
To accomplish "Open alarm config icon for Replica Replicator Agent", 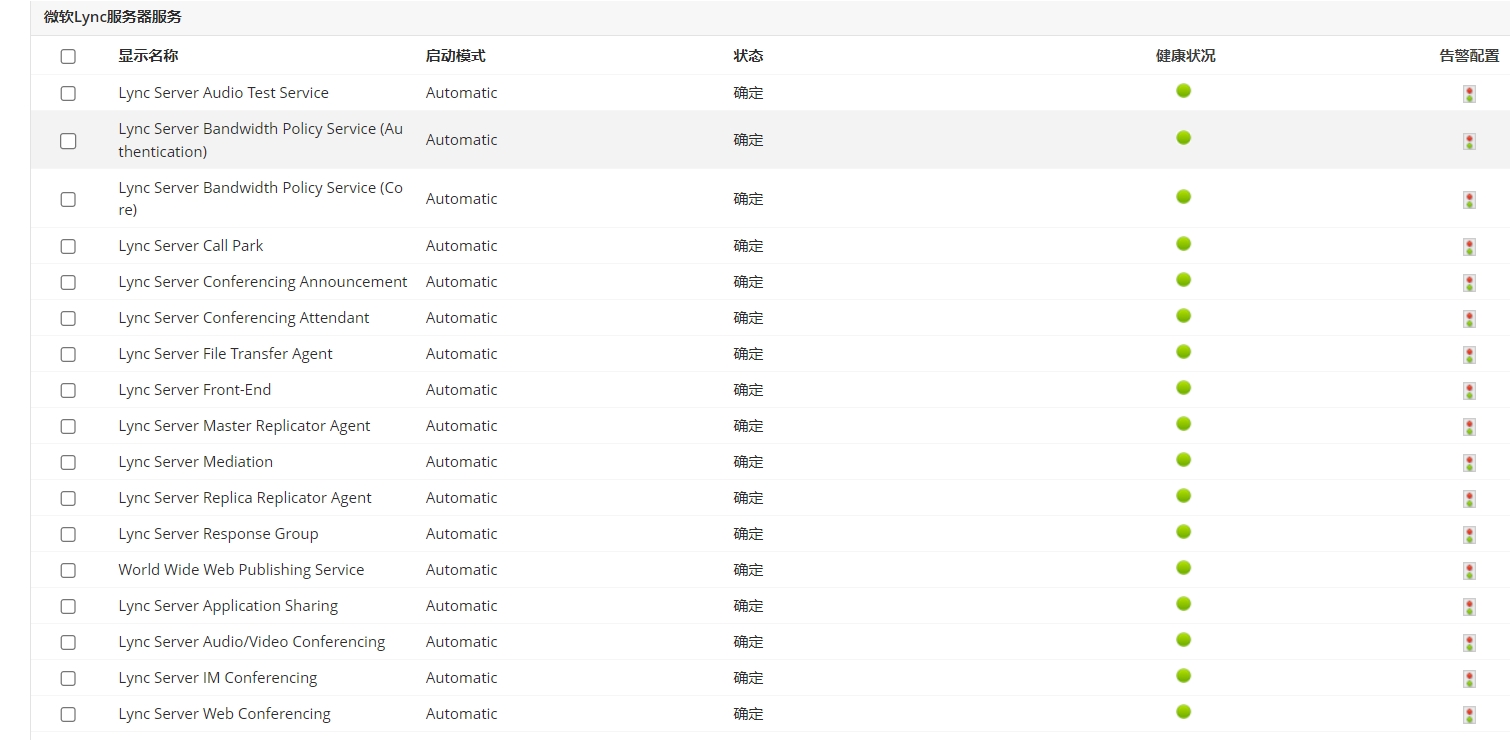I will pos(1469,499).
